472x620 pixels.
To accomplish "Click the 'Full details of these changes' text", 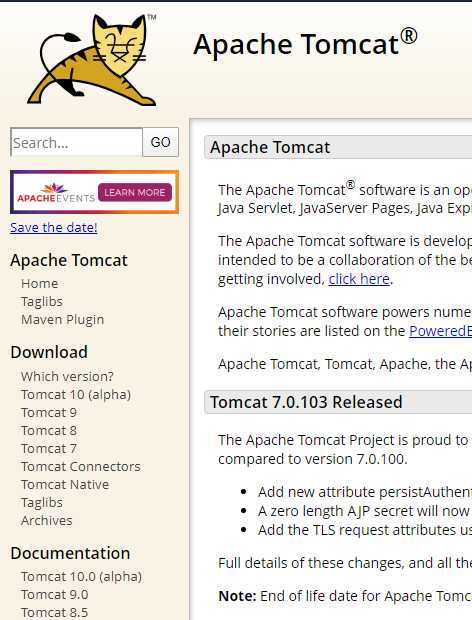I will 345,563.
